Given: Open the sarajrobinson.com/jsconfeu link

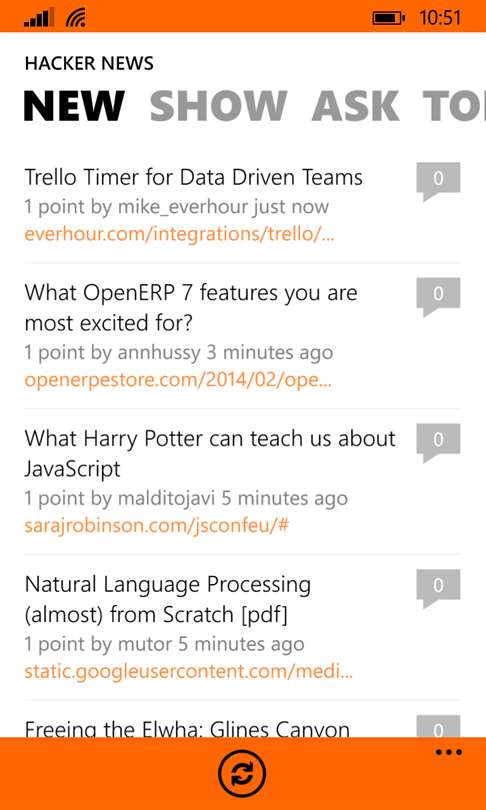Looking at the screenshot, I should (156, 526).
